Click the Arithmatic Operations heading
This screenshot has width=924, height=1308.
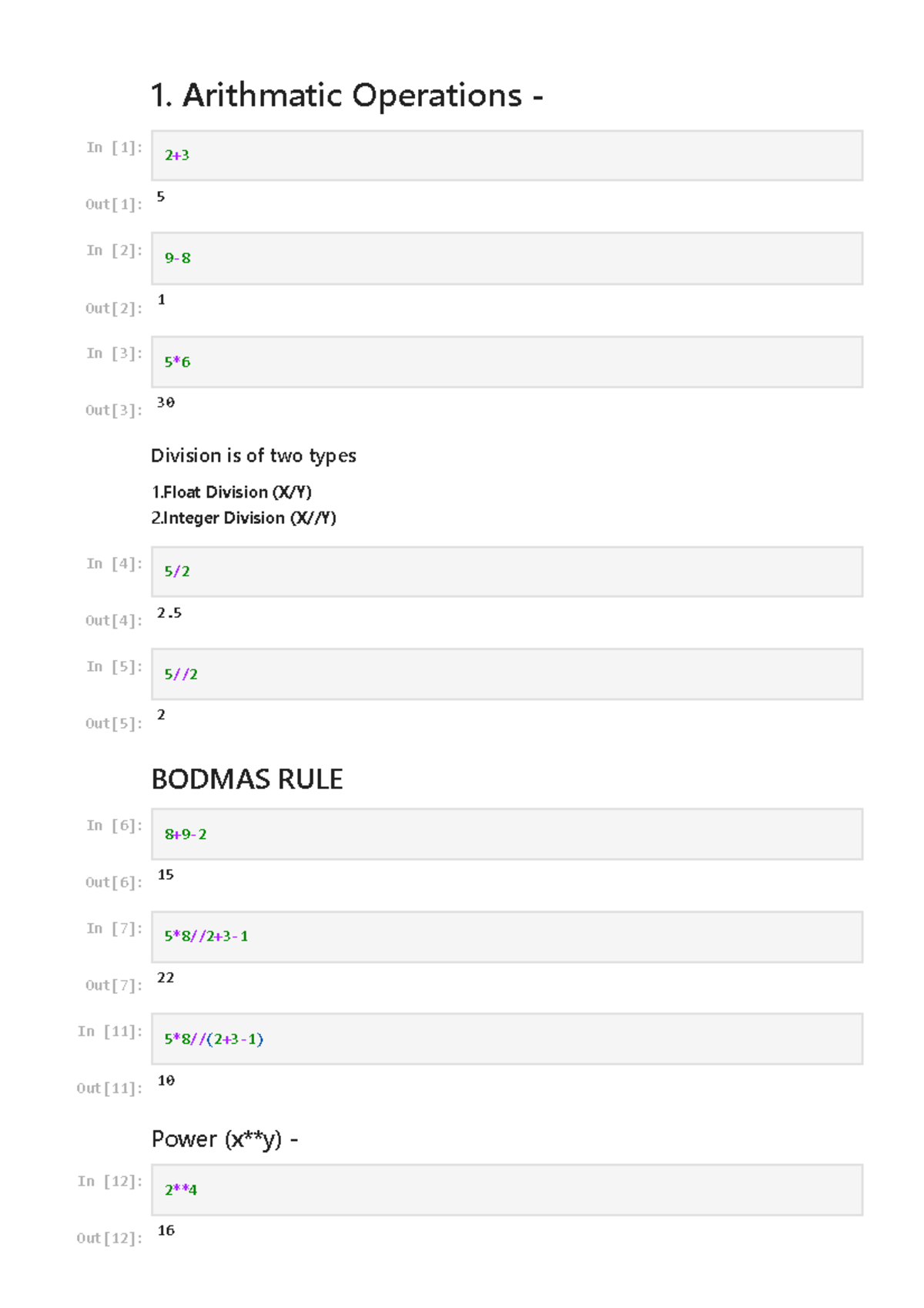(346, 96)
